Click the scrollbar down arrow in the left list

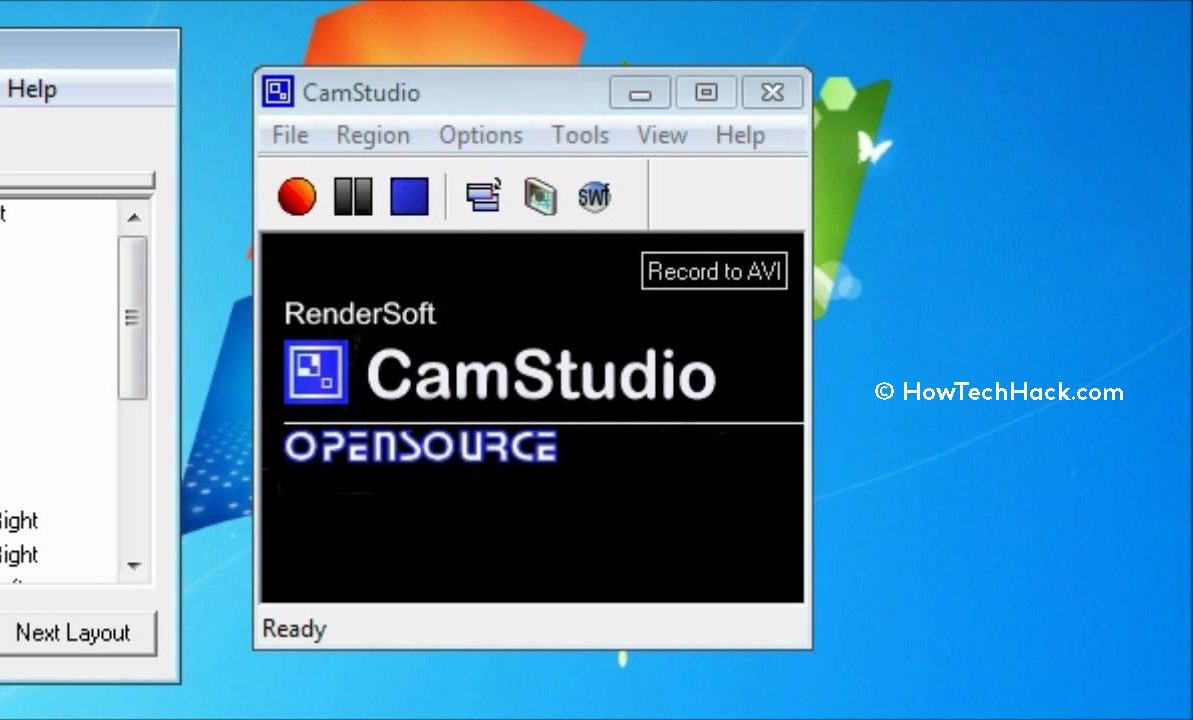coord(133,565)
